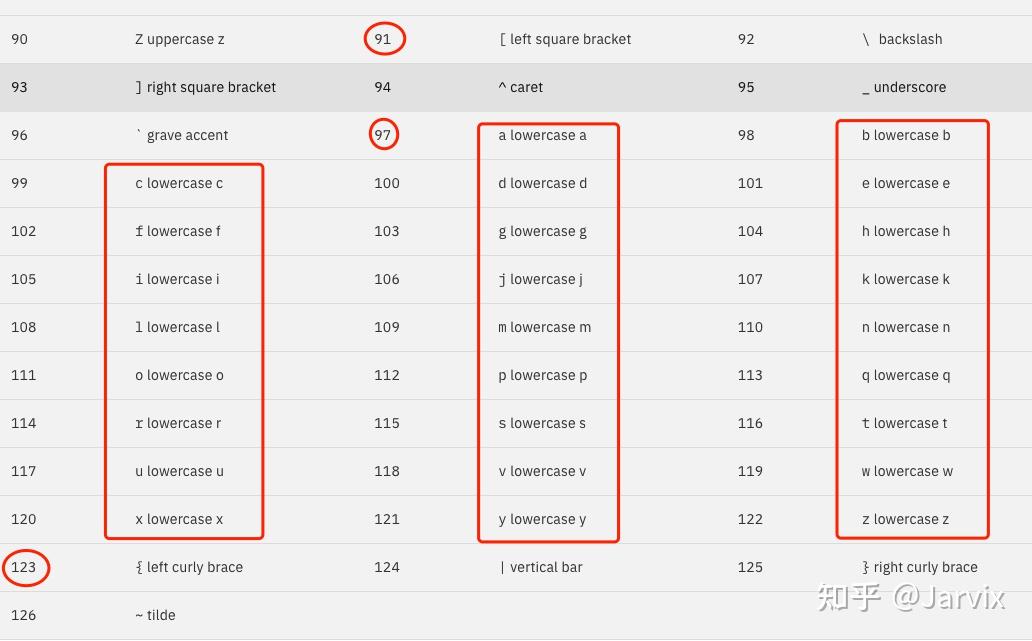Click the circled number 123
Viewport: 1032px width, 641px height.
[24, 567]
